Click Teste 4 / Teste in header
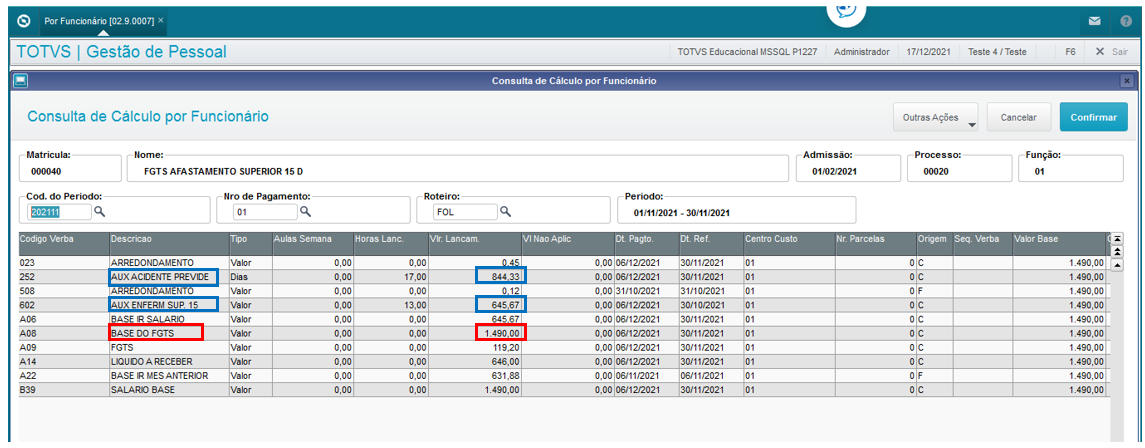1145x448 pixels. [x=997, y=52]
